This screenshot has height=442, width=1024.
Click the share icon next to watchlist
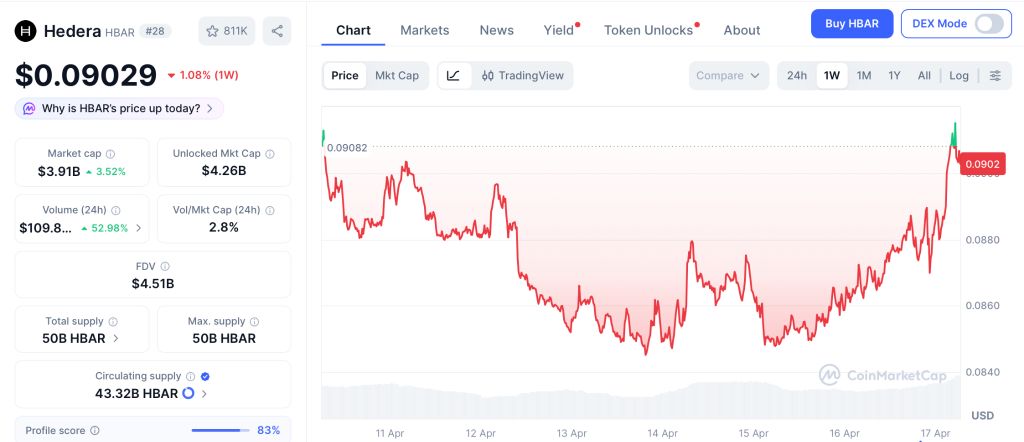[277, 31]
